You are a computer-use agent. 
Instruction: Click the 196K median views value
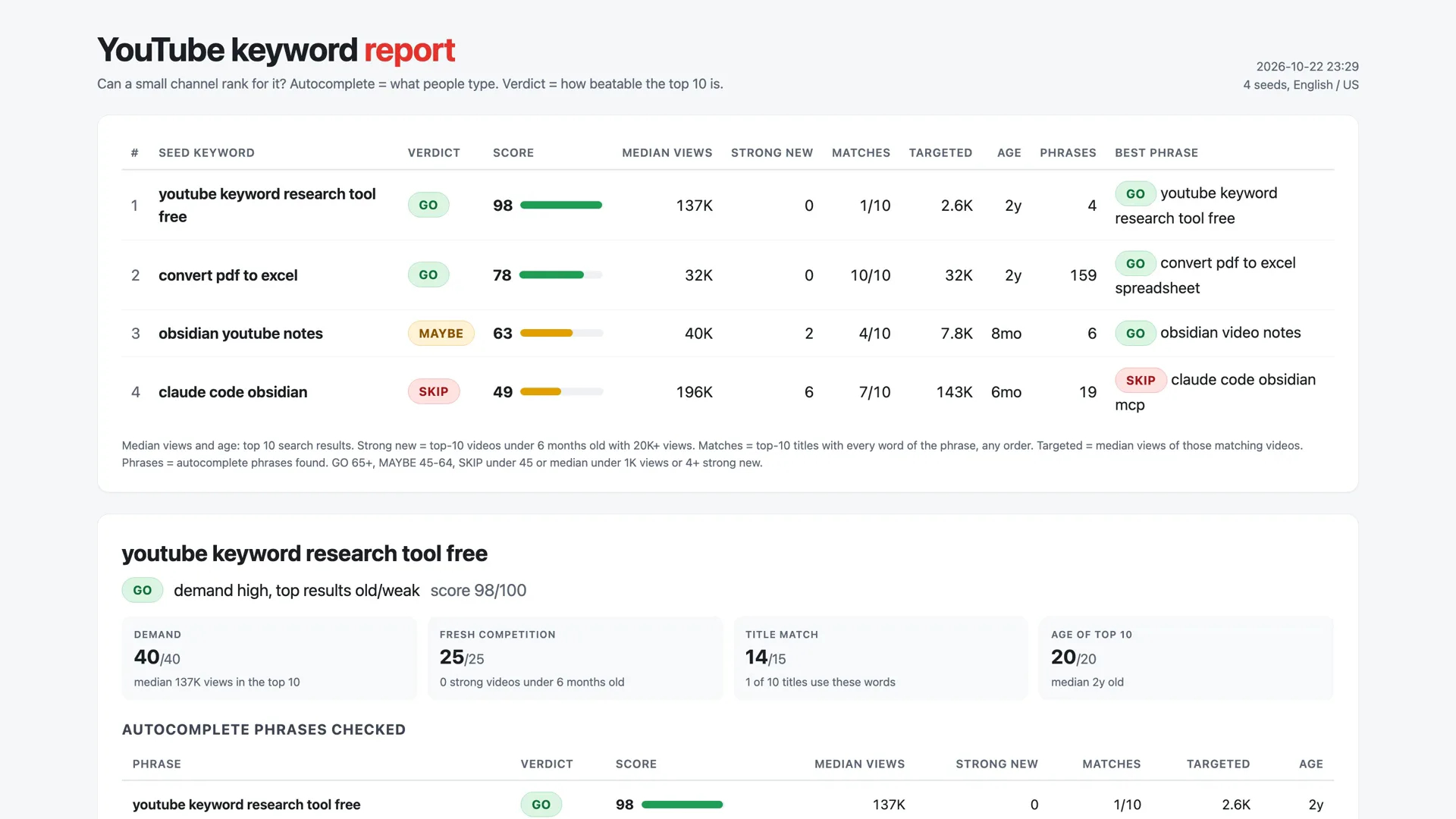[694, 392]
